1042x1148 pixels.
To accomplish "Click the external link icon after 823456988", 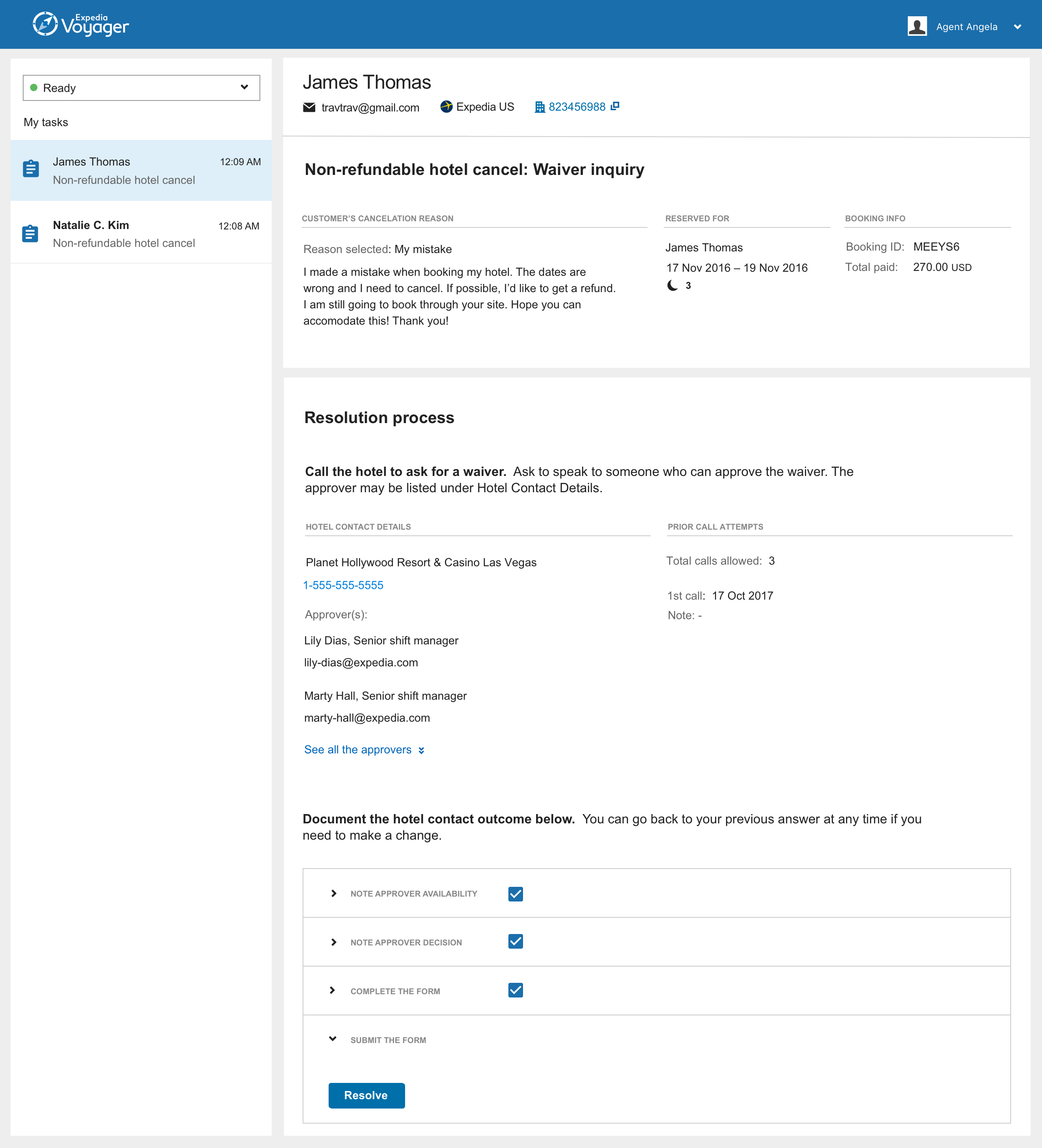I will pos(615,106).
